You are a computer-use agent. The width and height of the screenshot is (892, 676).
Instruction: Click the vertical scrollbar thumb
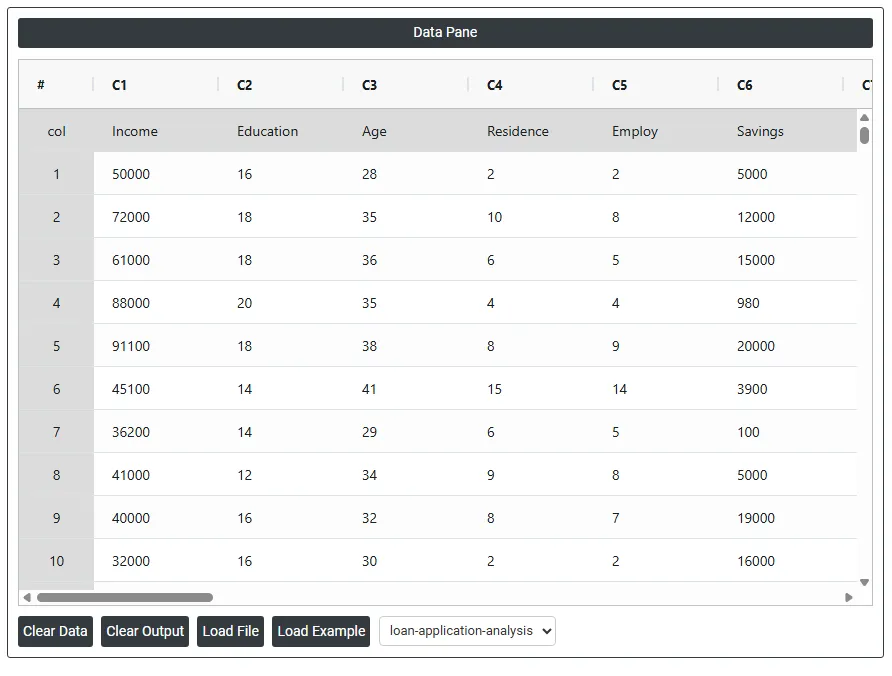click(x=864, y=135)
